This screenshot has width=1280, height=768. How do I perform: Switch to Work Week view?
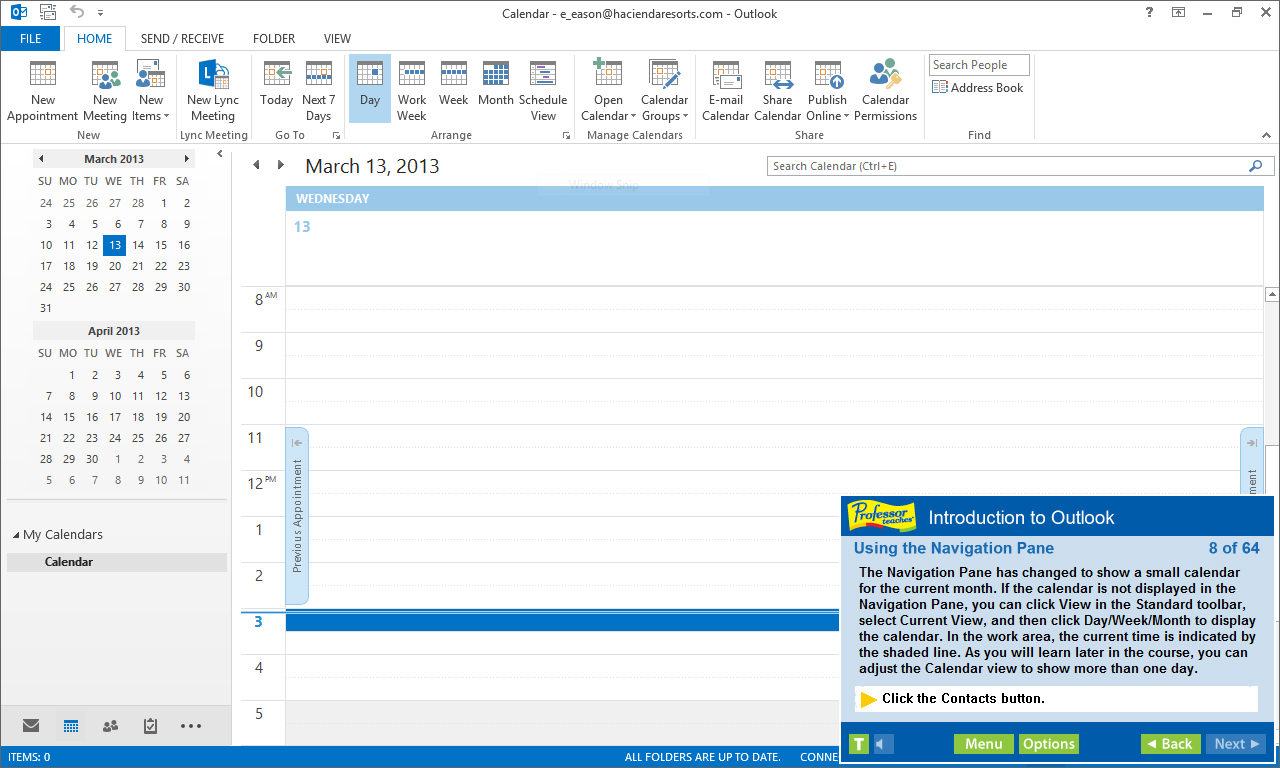tap(411, 89)
